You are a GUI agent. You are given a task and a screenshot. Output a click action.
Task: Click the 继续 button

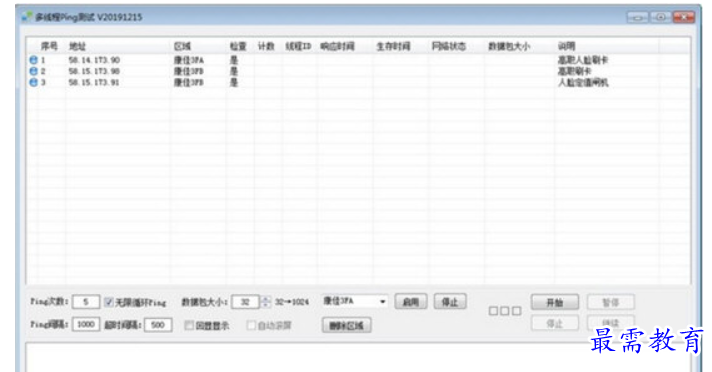click(611, 323)
